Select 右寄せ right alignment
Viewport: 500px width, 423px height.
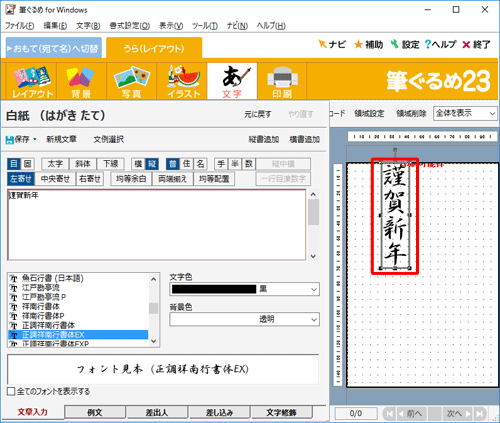coord(90,179)
